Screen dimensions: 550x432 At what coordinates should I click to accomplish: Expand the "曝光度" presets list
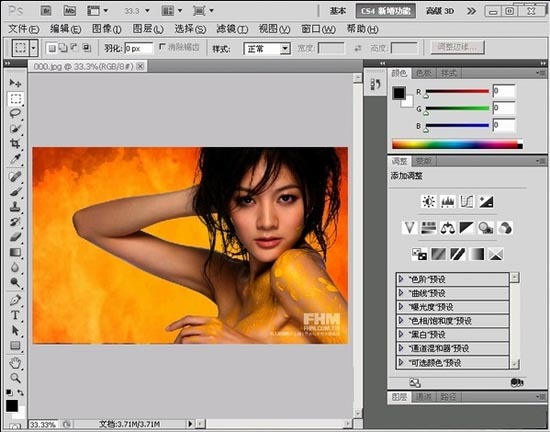coord(401,306)
